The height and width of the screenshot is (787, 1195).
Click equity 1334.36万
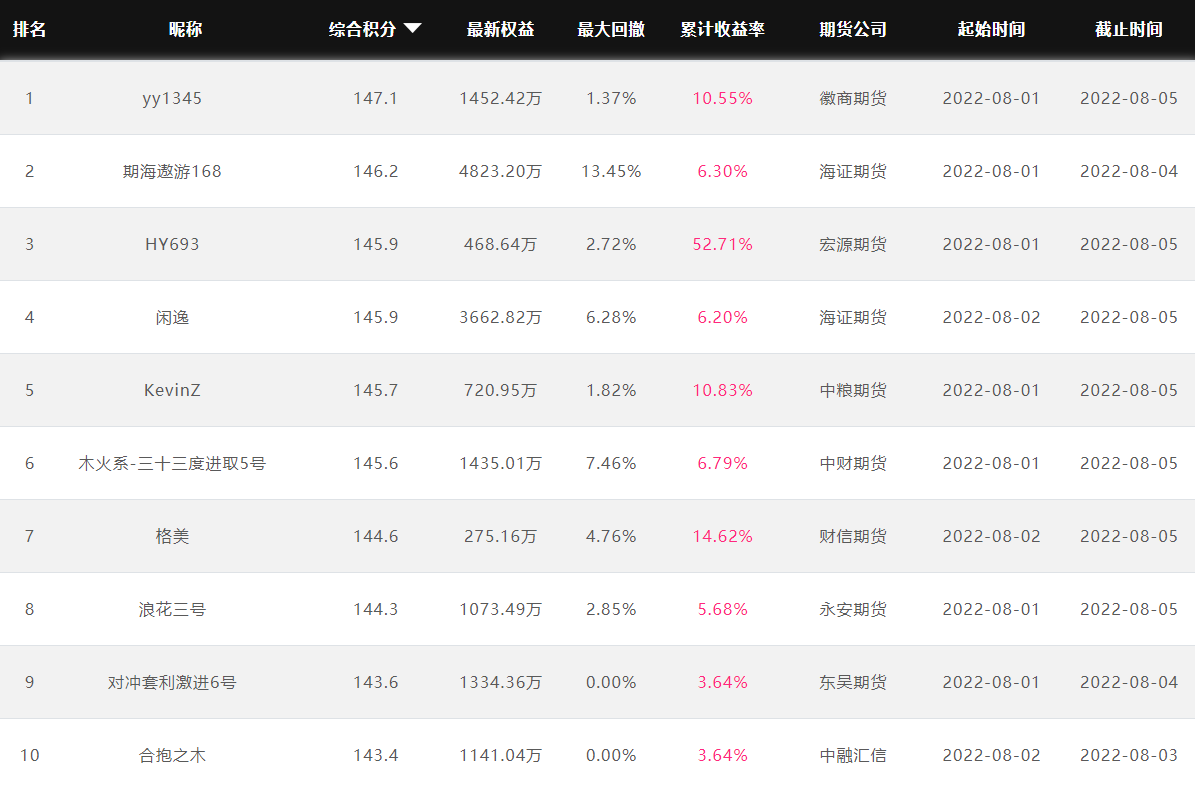[501, 682]
